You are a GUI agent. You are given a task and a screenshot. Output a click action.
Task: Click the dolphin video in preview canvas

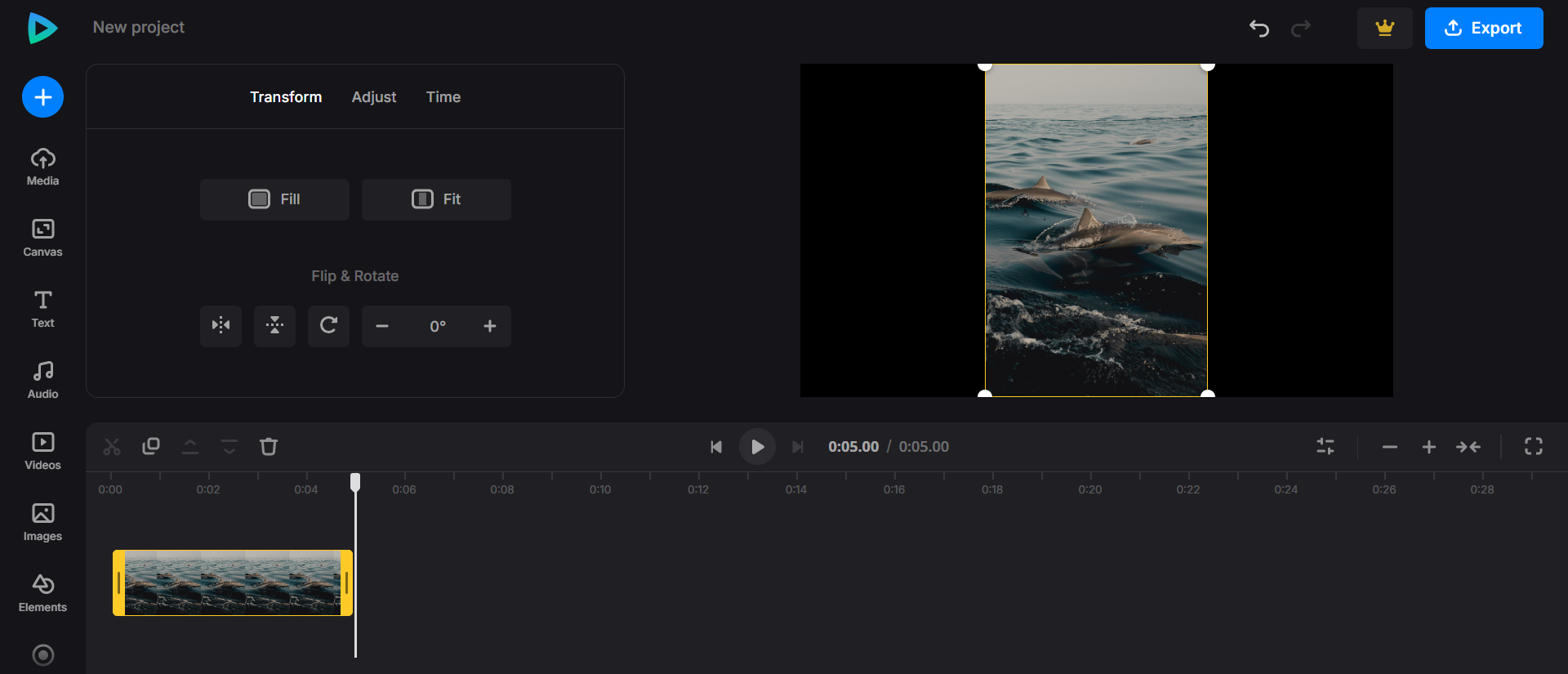click(1096, 230)
